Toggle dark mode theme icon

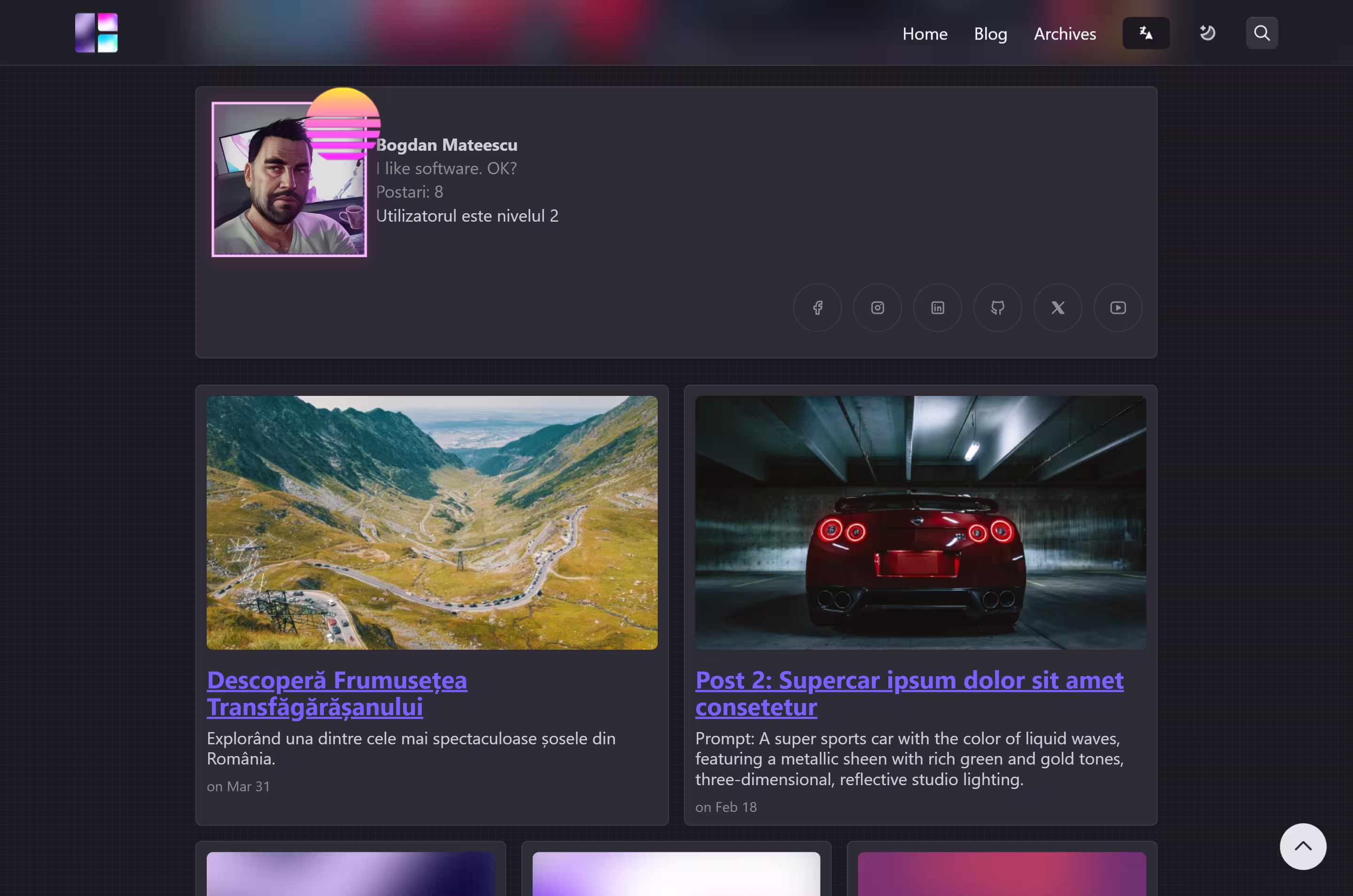click(x=1207, y=33)
